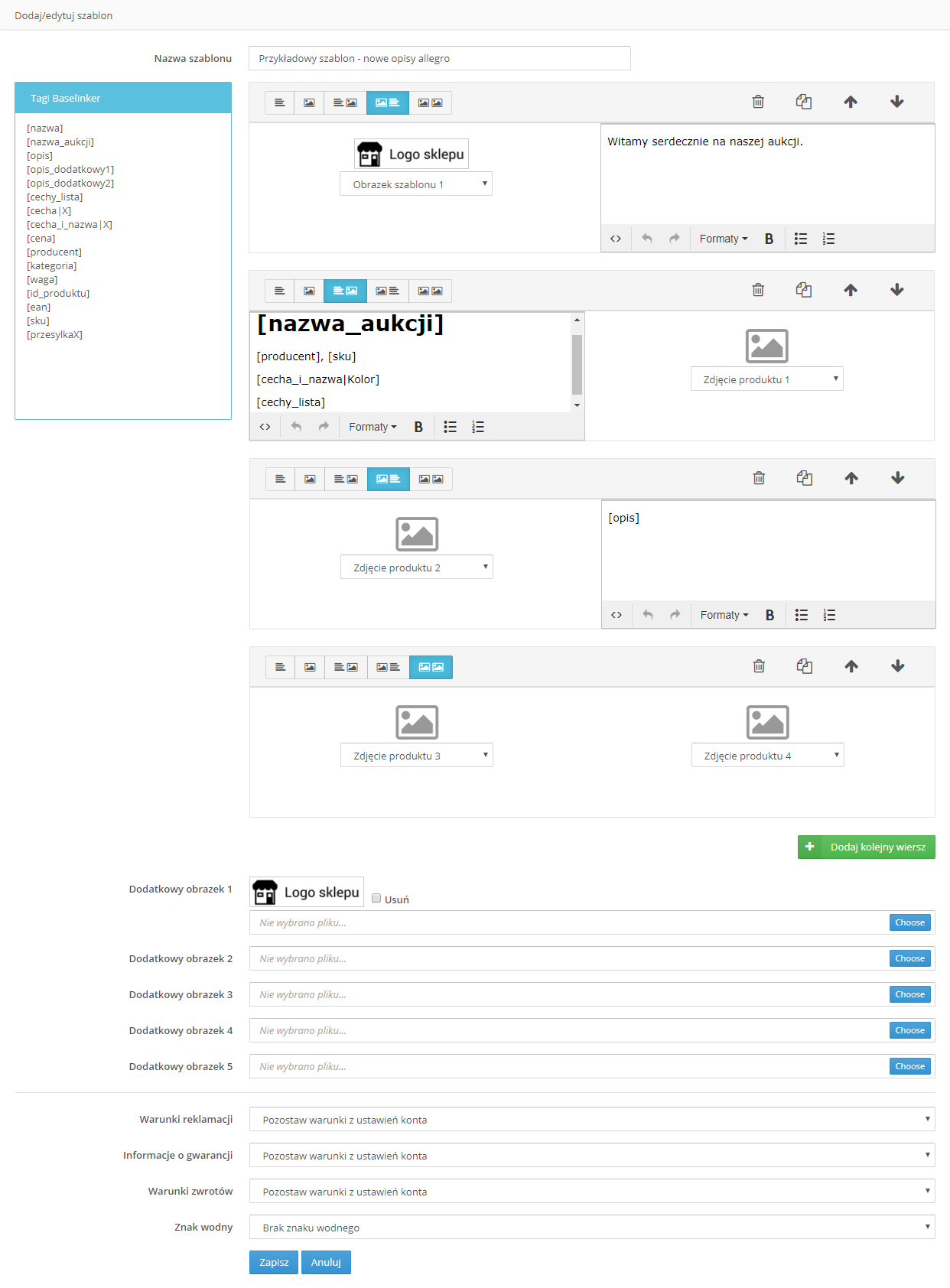Screen dimensions: 950x1288
Task: Open source code view in first row editor
Action: pos(616,239)
